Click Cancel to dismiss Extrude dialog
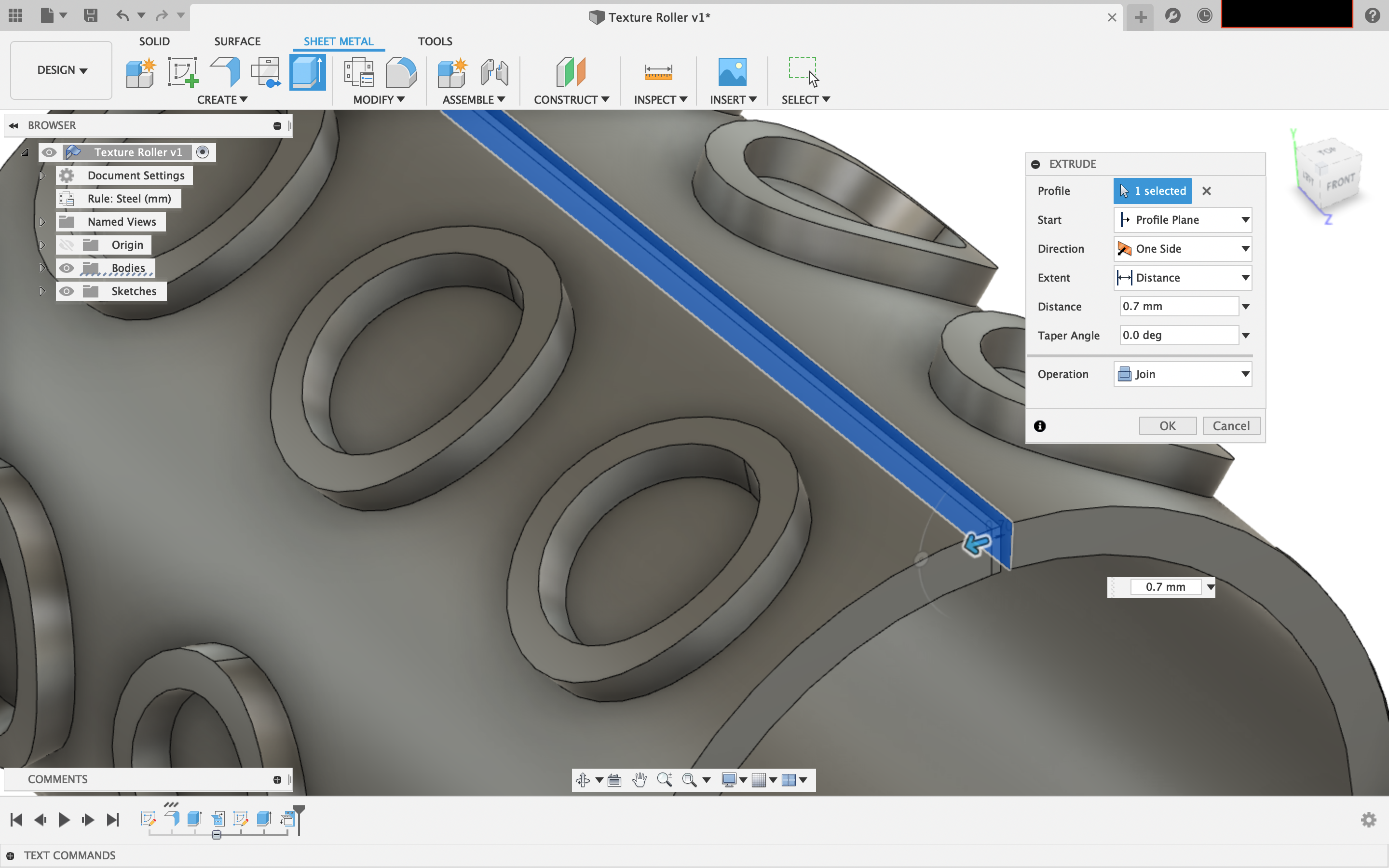The height and width of the screenshot is (868, 1389). tap(1231, 425)
